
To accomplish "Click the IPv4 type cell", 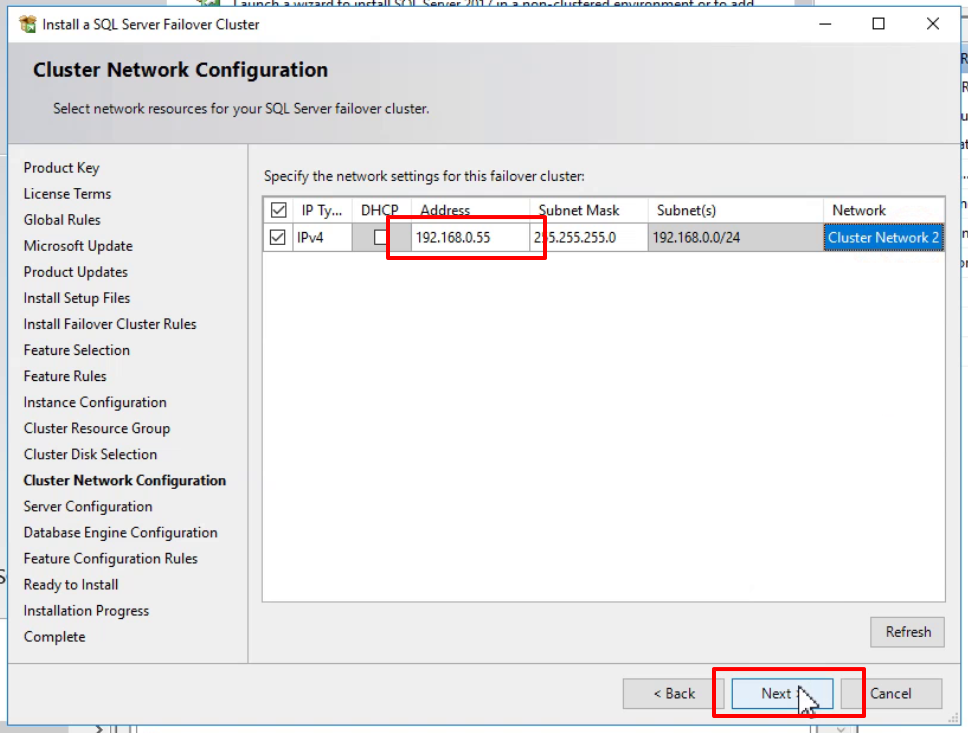I will click(322, 238).
